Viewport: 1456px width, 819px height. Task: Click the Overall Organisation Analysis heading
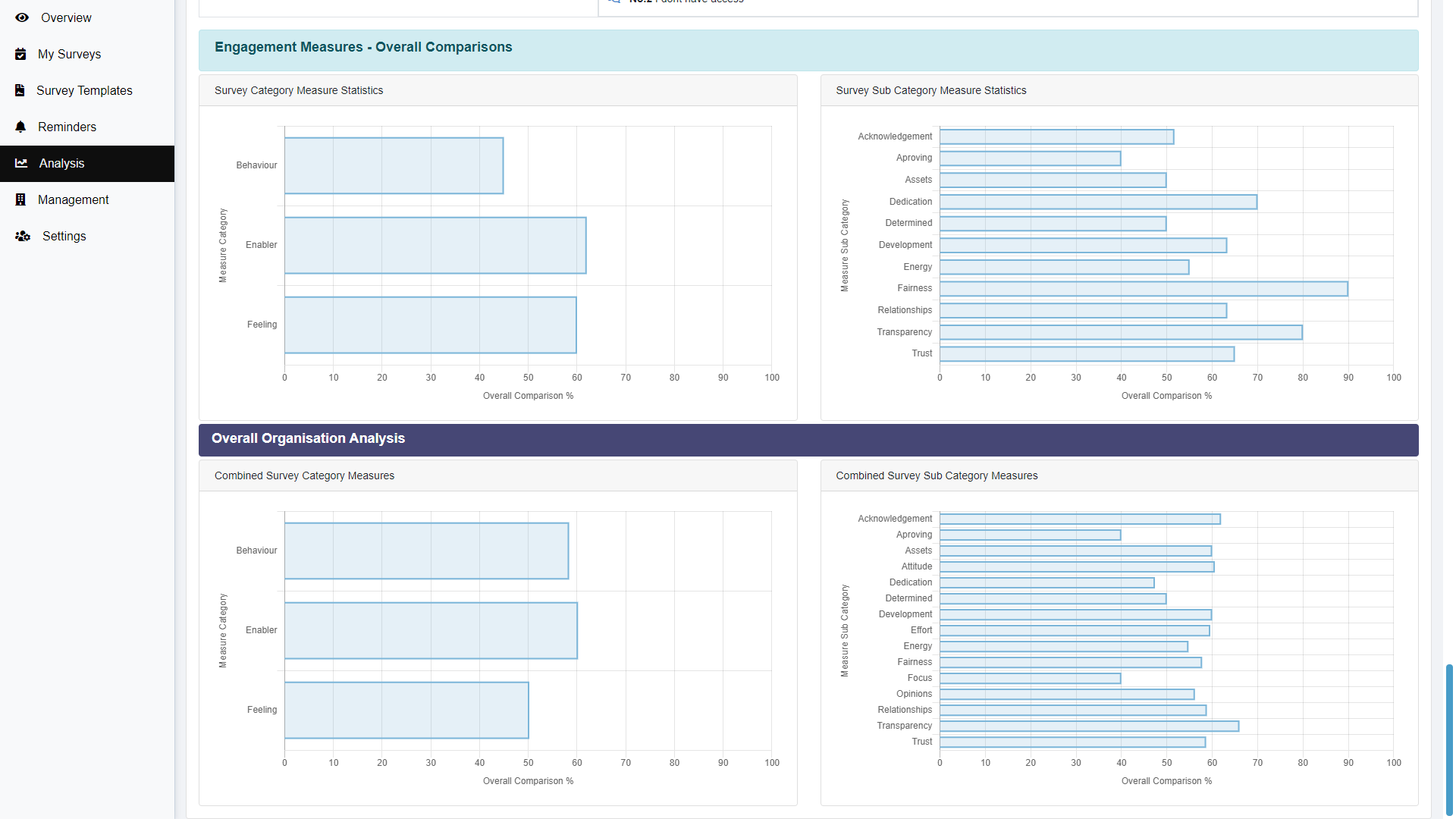pos(308,438)
